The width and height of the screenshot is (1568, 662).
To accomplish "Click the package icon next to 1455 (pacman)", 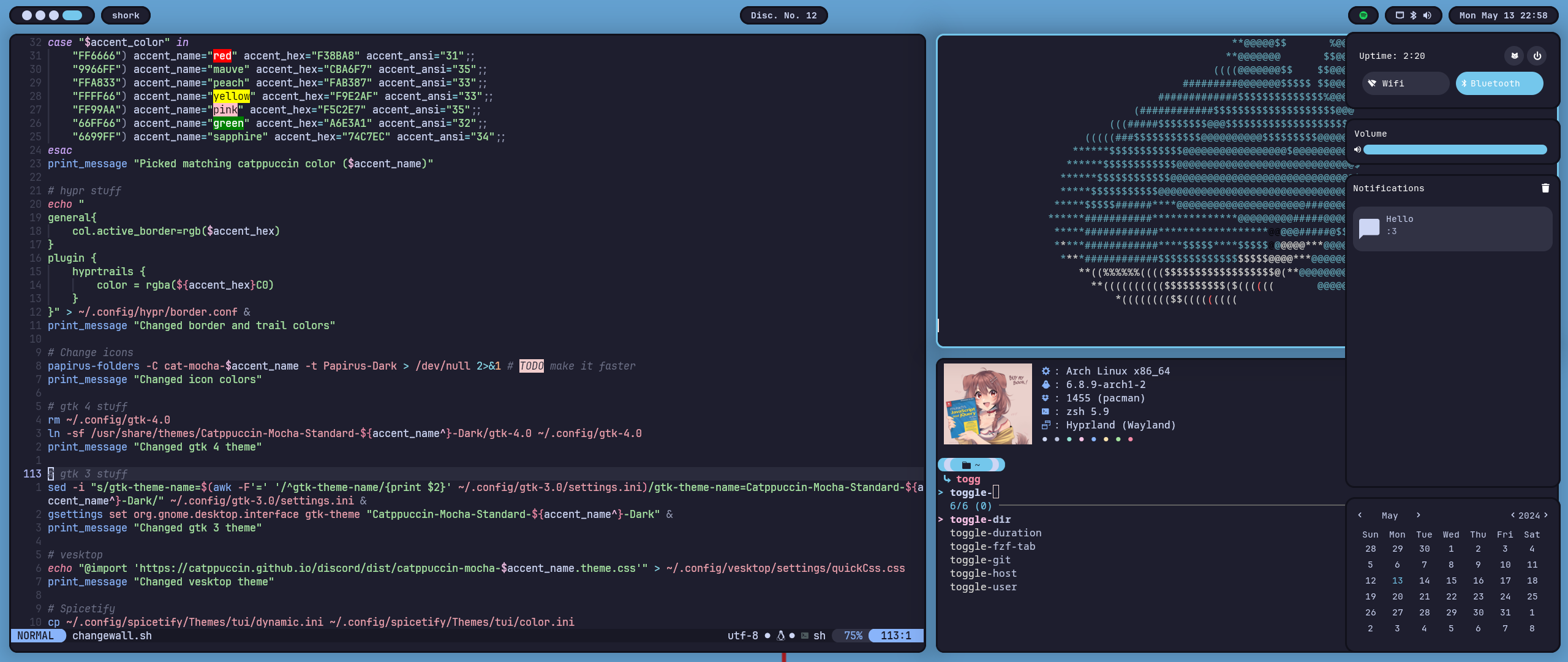I will 1046,398.
